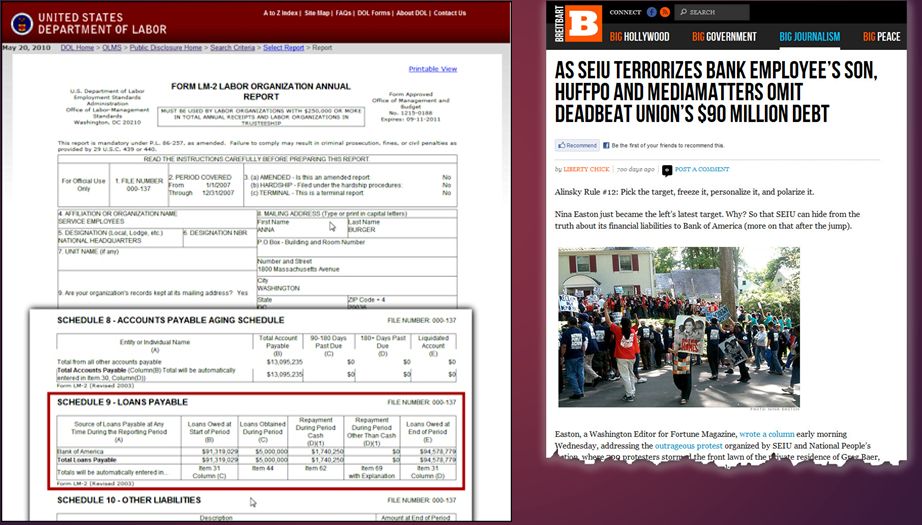The height and width of the screenshot is (525, 922).
Task: Click the Schedule 8 Accounts Payable Aging Schedule heading
Action: (171, 320)
